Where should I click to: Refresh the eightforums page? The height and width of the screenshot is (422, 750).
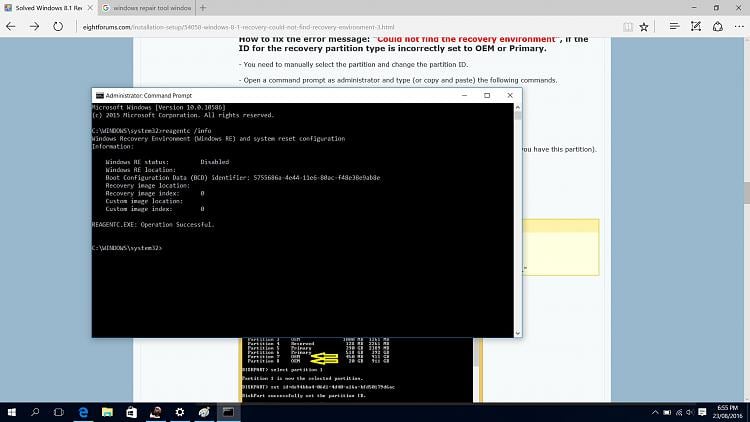[x=56, y=26]
